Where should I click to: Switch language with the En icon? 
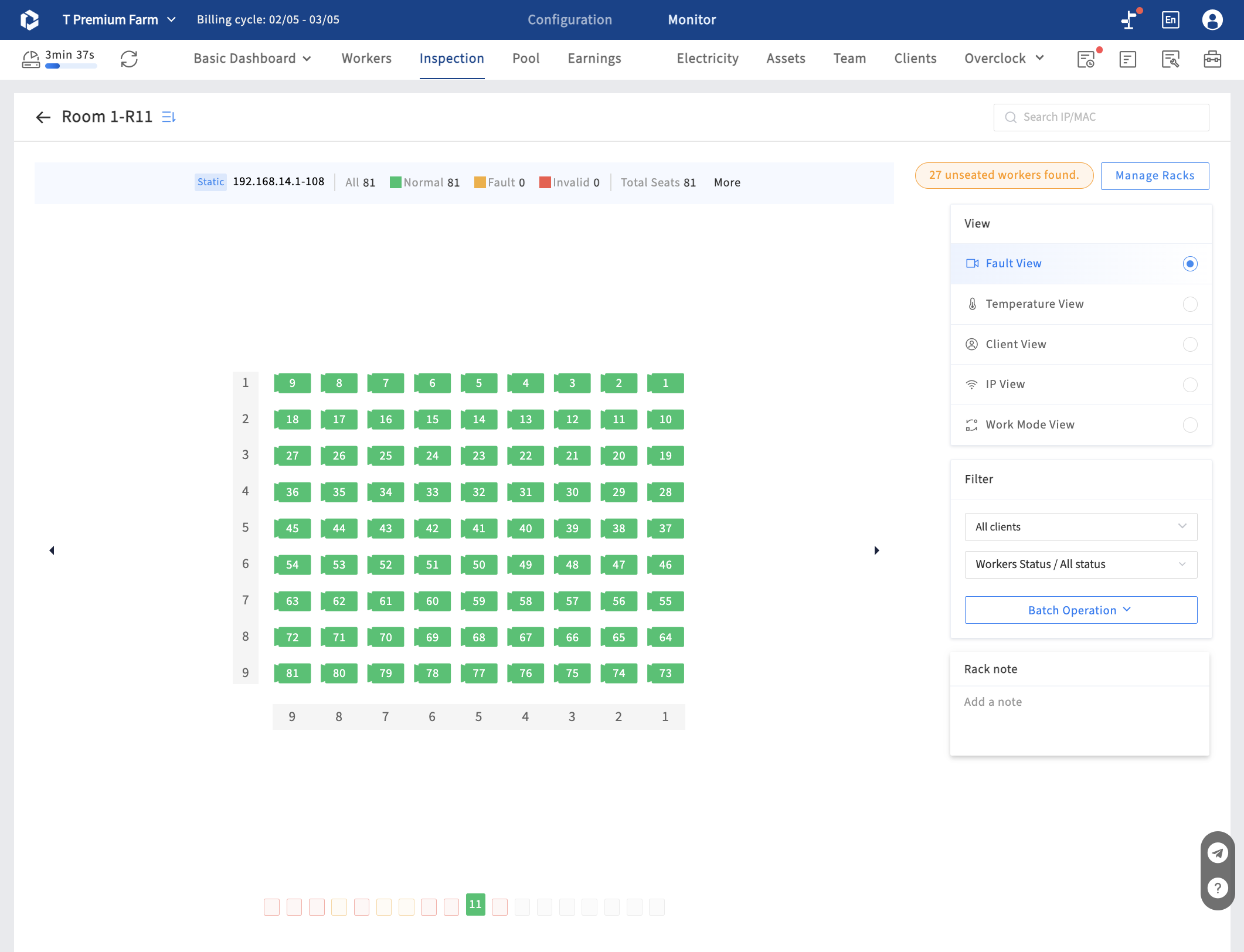1170,20
